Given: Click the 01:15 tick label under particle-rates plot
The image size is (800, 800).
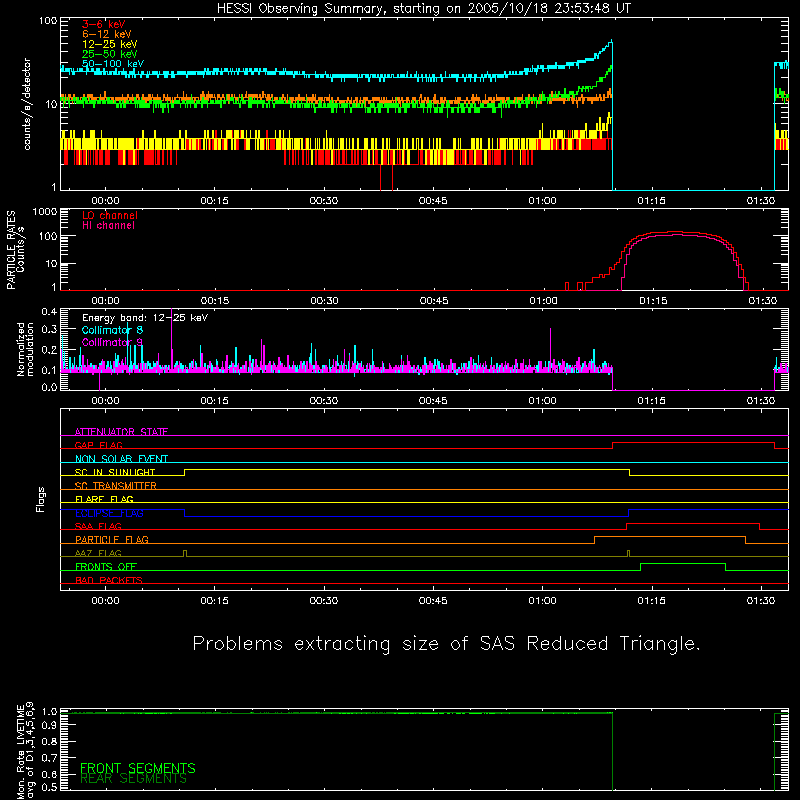Looking at the screenshot, I should (x=653, y=301).
